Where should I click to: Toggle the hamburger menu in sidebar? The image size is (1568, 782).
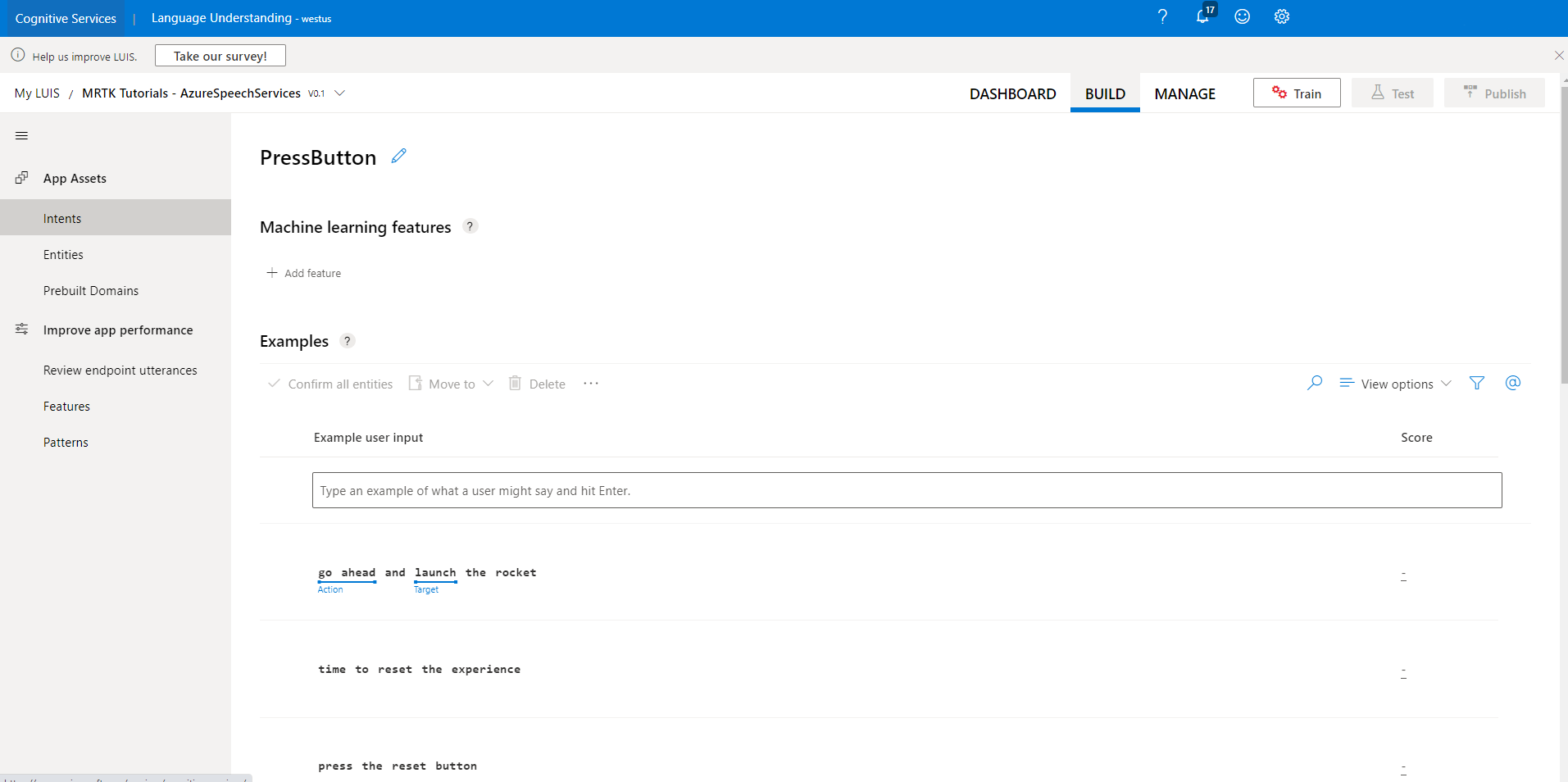pyautogui.click(x=22, y=136)
